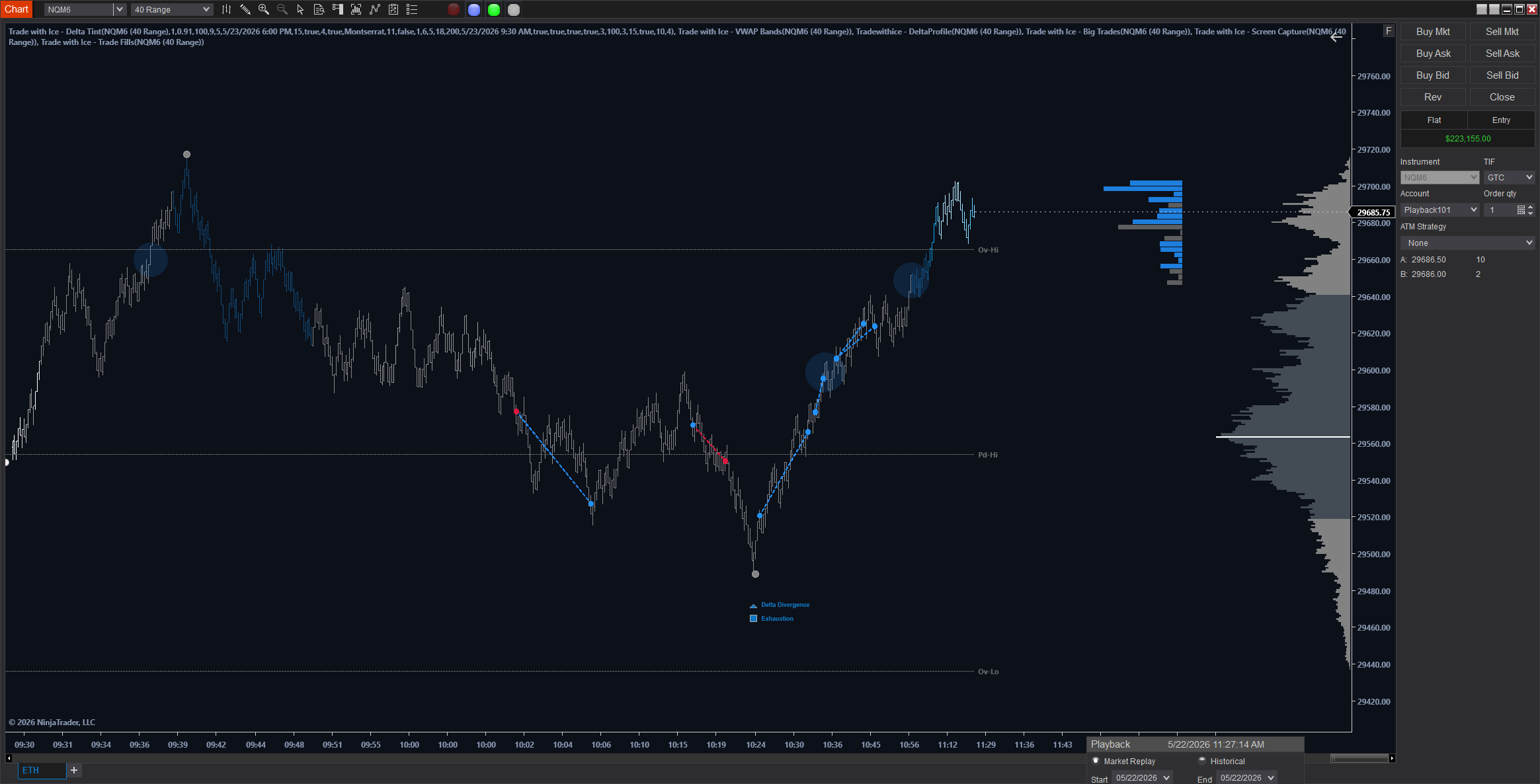Click the dark red circle toolbar button
The height and width of the screenshot is (784, 1540).
454,9
